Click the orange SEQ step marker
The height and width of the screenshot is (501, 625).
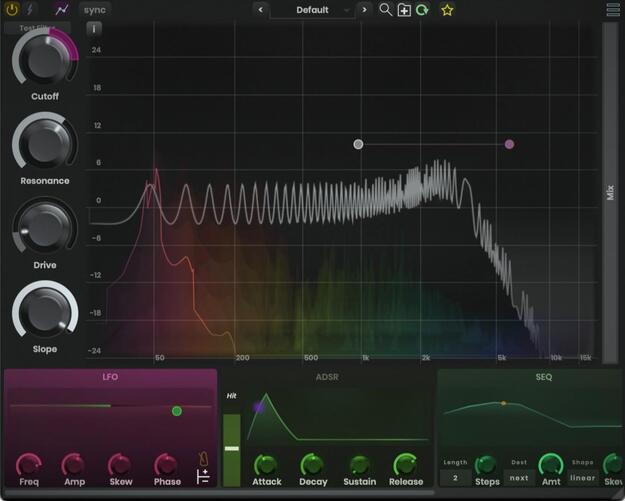click(503, 403)
